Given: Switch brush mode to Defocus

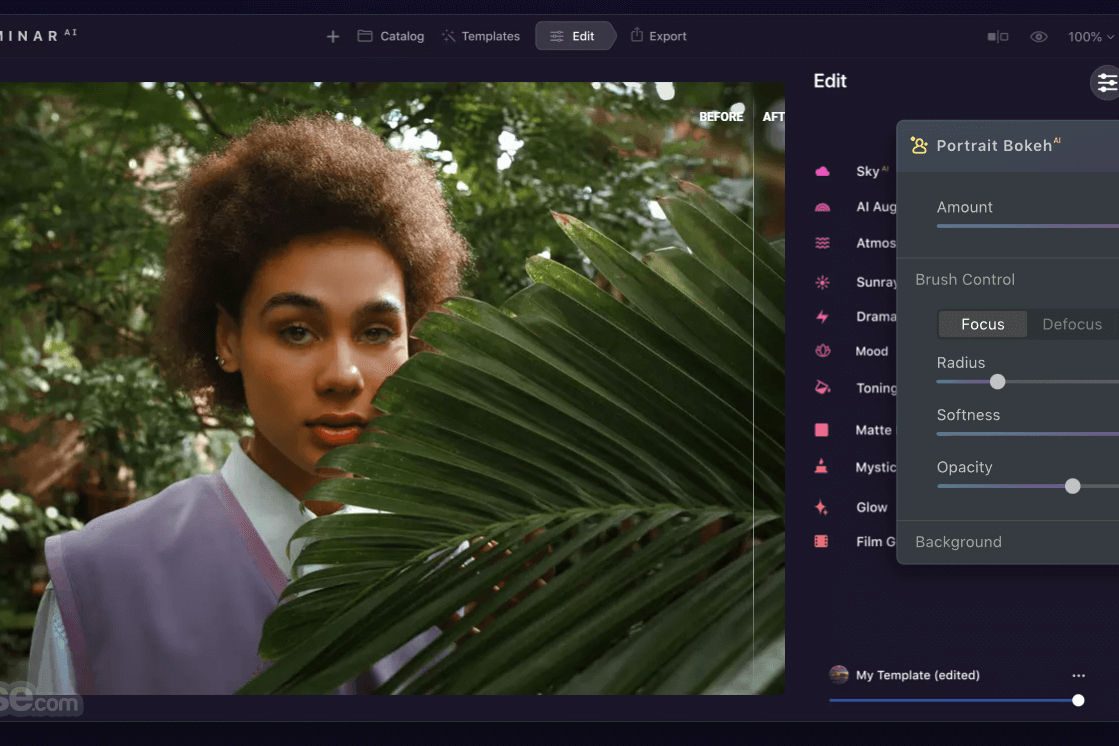Looking at the screenshot, I should (x=1071, y=324).
